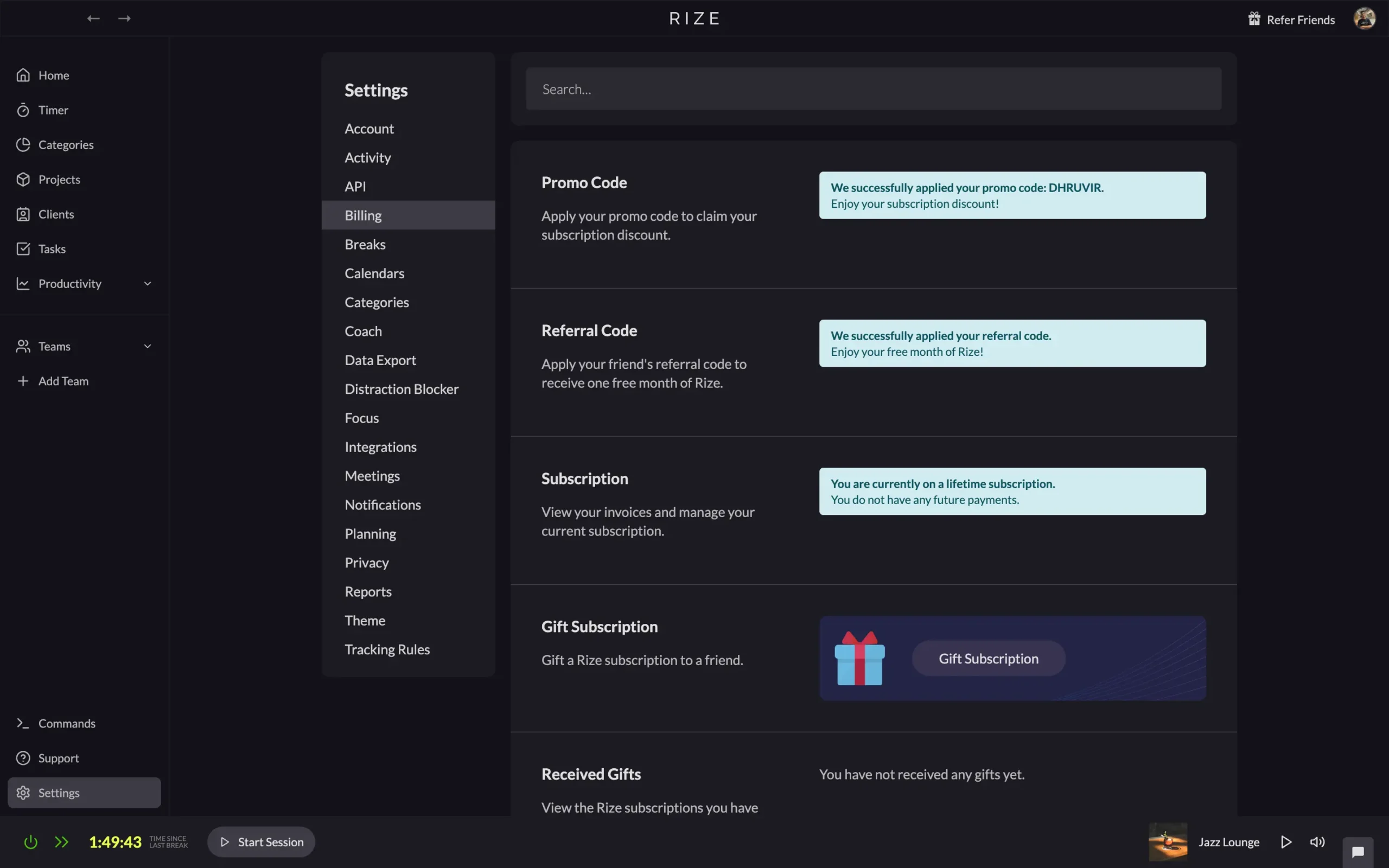Open Notifications settings
Viewport: 1389px width, 868px height.
point(383,505)
